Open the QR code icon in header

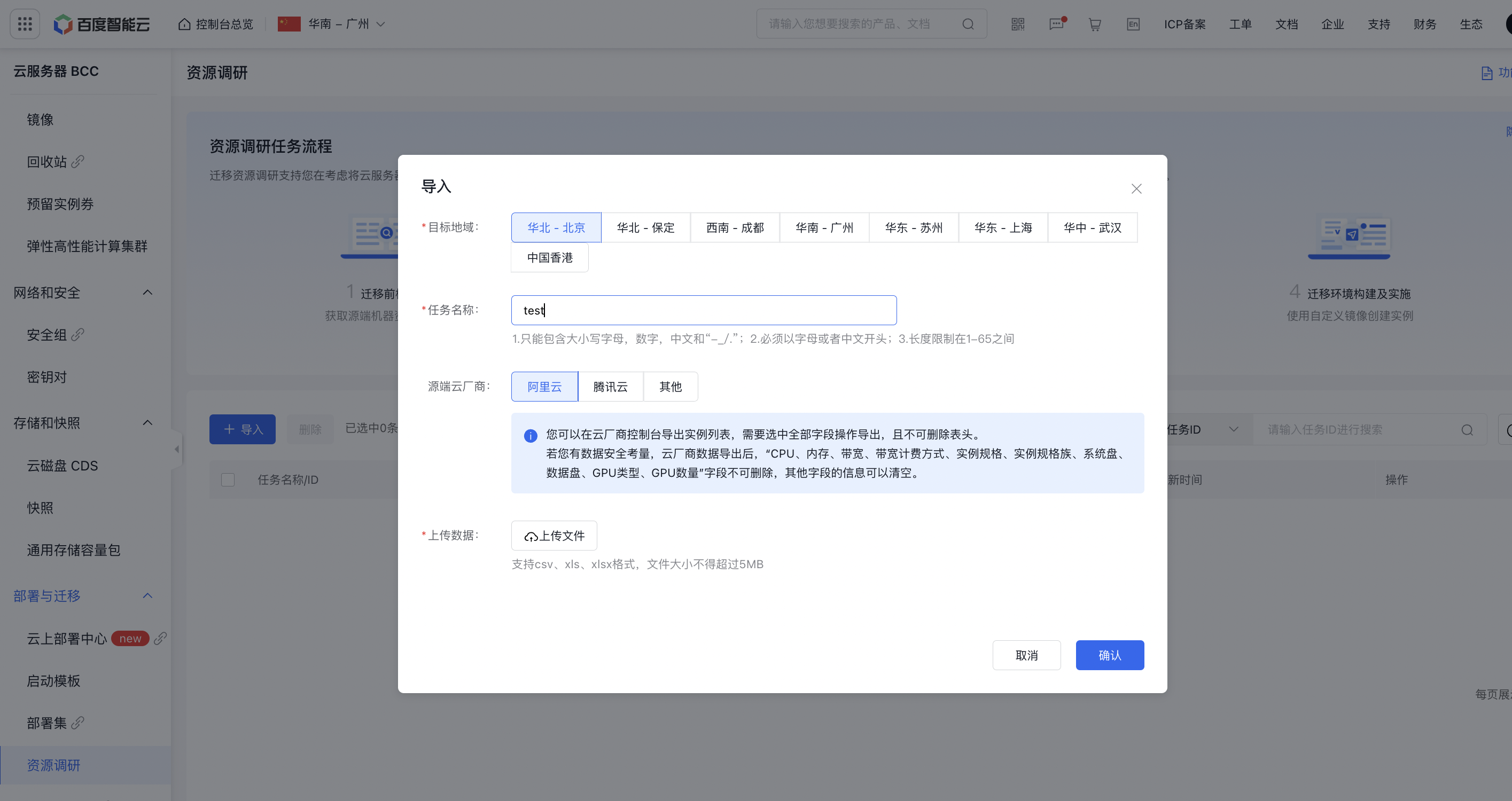point(1018,24)
